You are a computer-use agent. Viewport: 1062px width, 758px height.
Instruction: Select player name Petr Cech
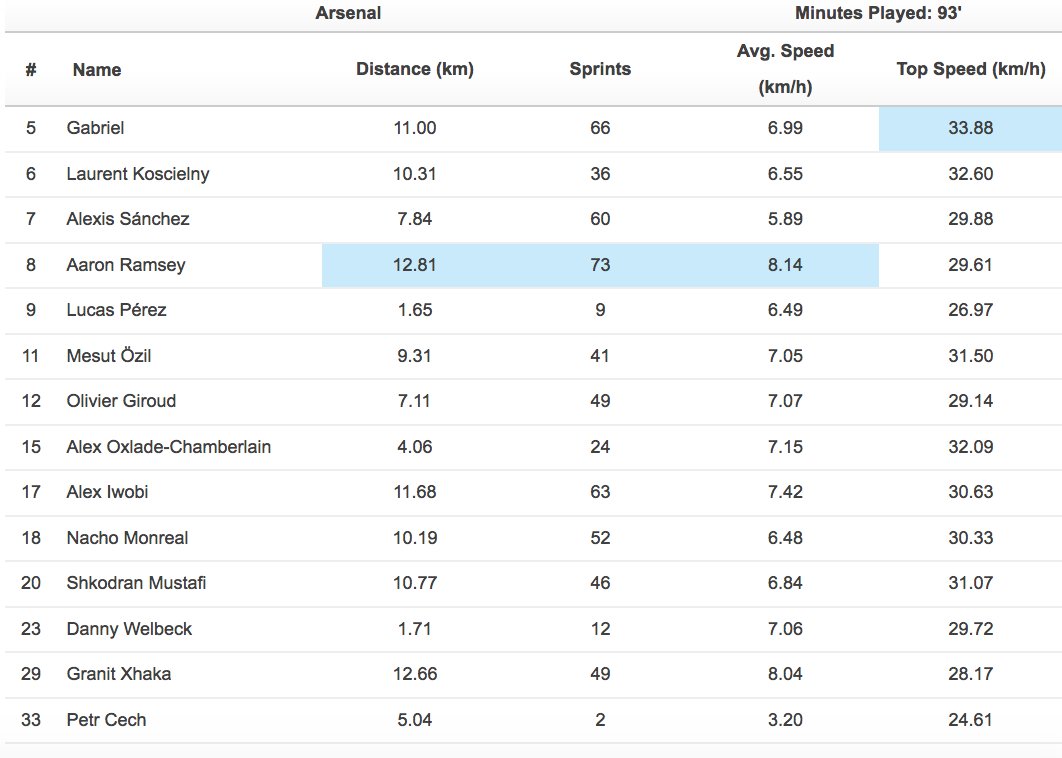(x=106, y=719)
